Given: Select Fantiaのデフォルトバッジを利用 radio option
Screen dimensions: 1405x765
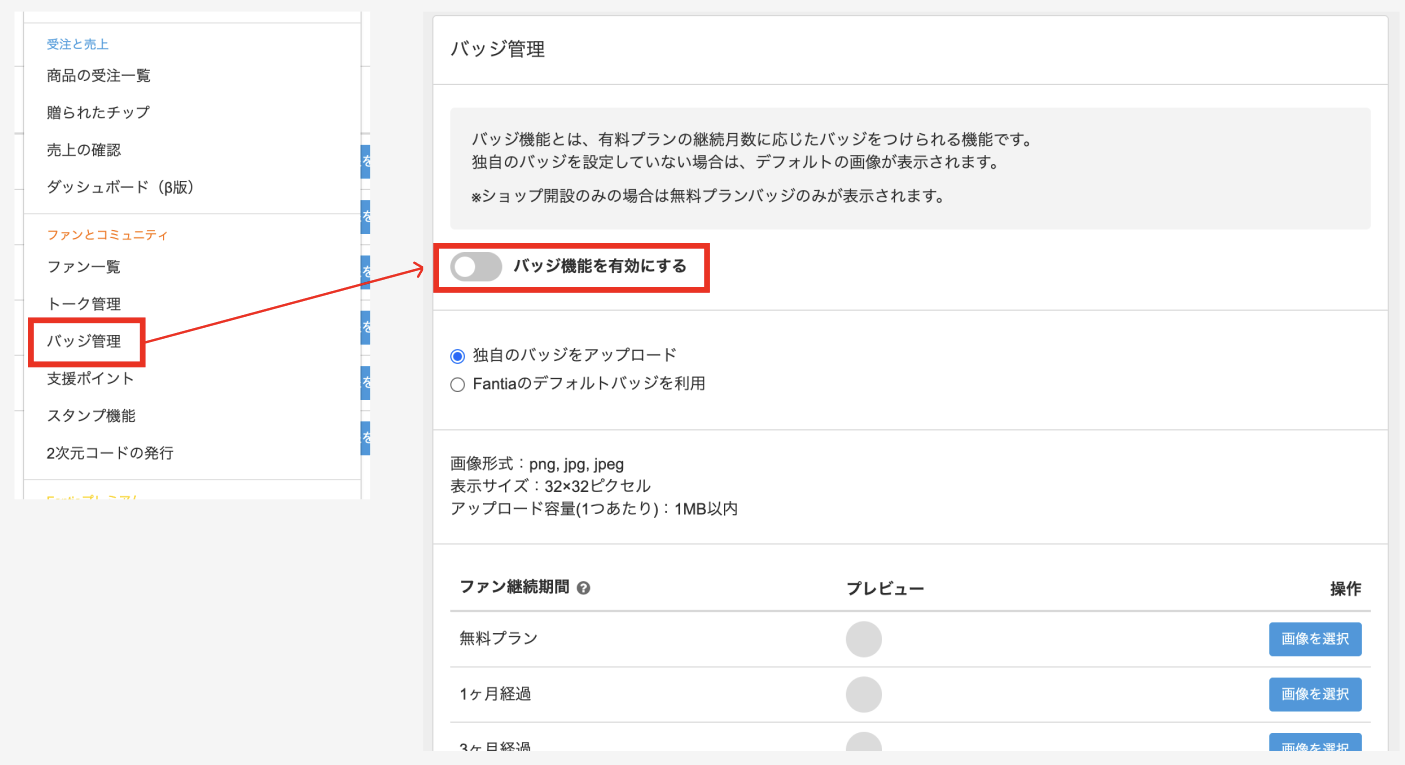Looking at the screenshot, I should click(x=458, y=384).
